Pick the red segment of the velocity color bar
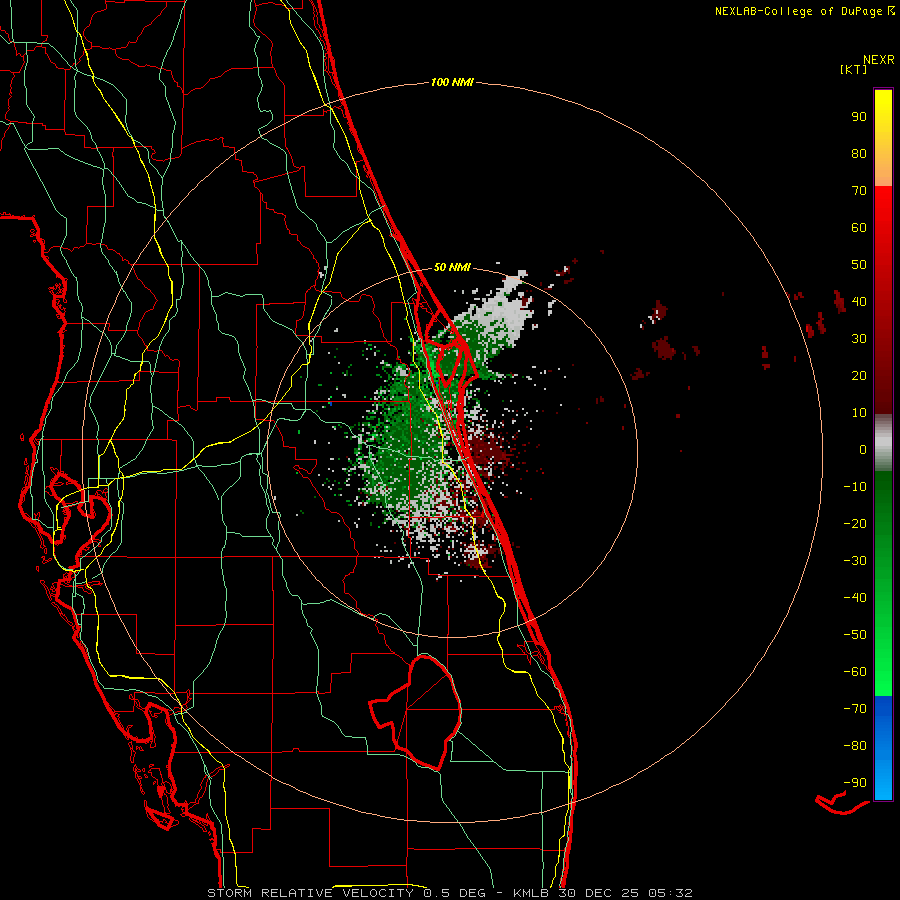The height and width of the screenshot is (900, 900). pos(883,300)
